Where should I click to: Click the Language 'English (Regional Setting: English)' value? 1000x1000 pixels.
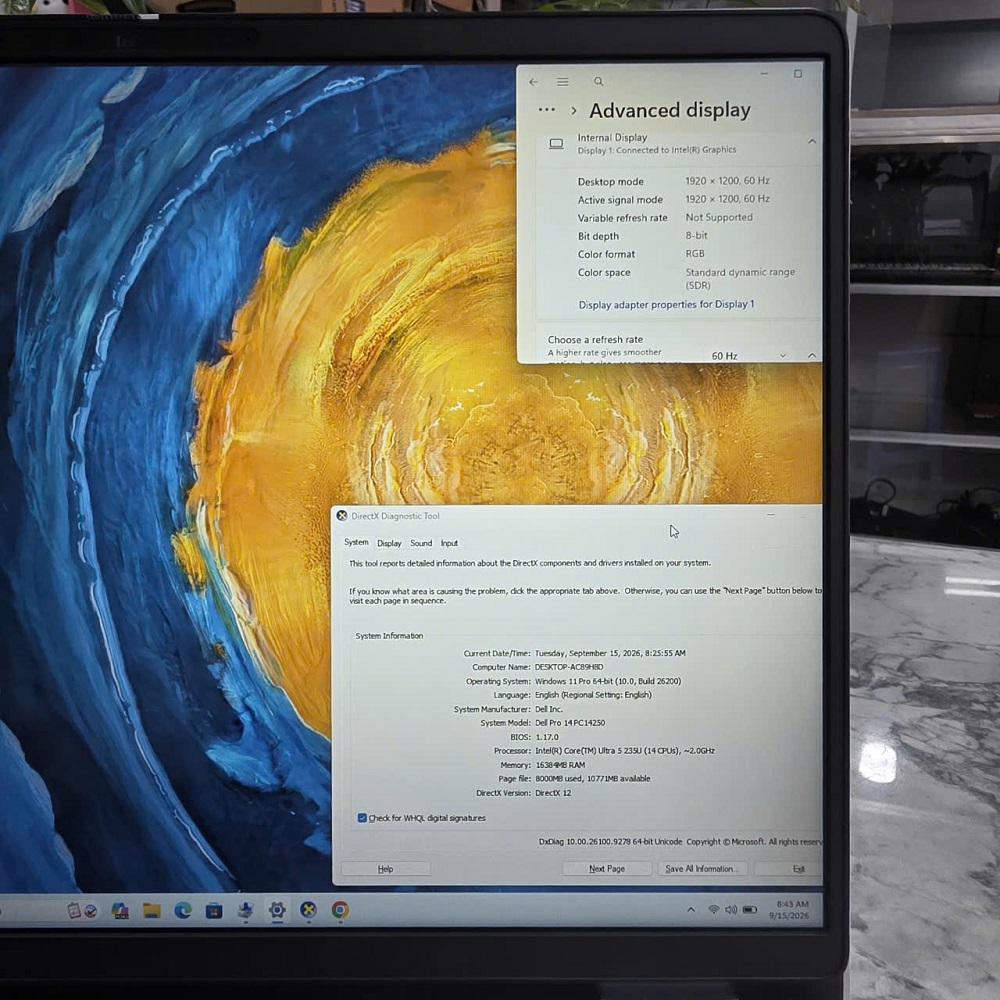593,695
